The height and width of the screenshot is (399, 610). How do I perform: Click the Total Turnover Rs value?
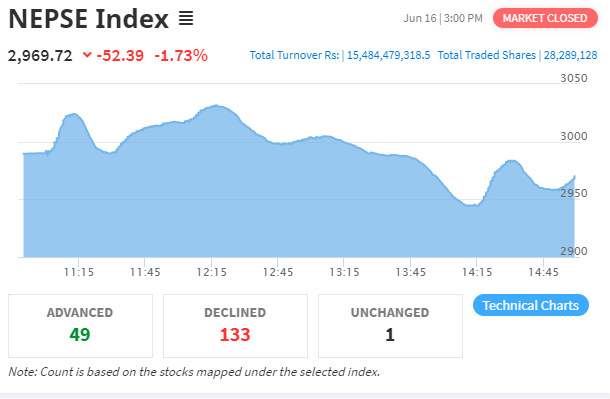pyautogui.click(x=388, y=55)
